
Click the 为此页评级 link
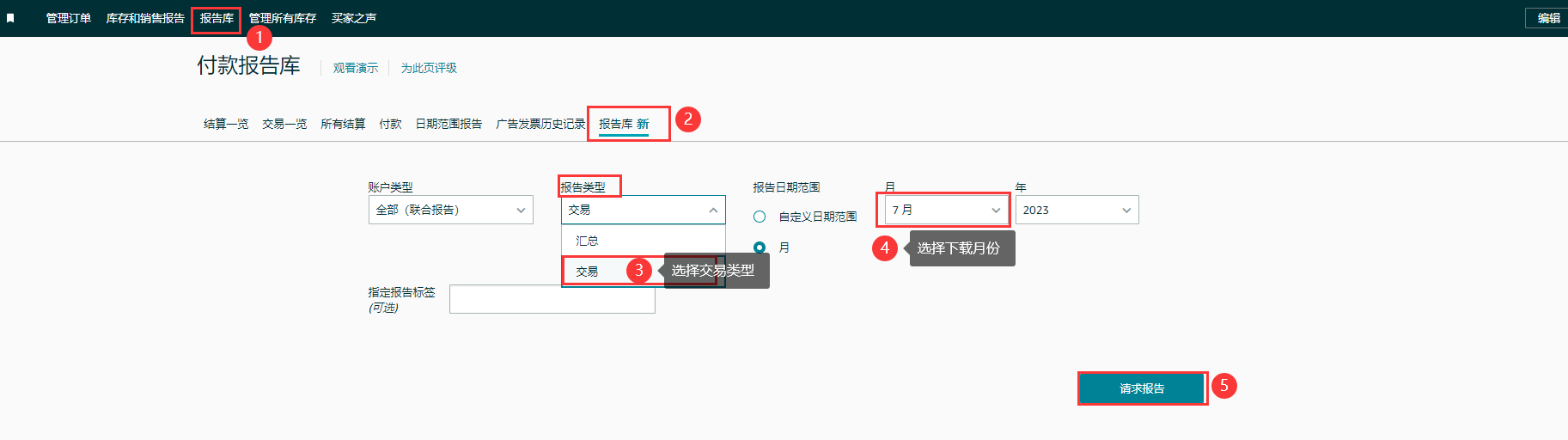(429, 68)
